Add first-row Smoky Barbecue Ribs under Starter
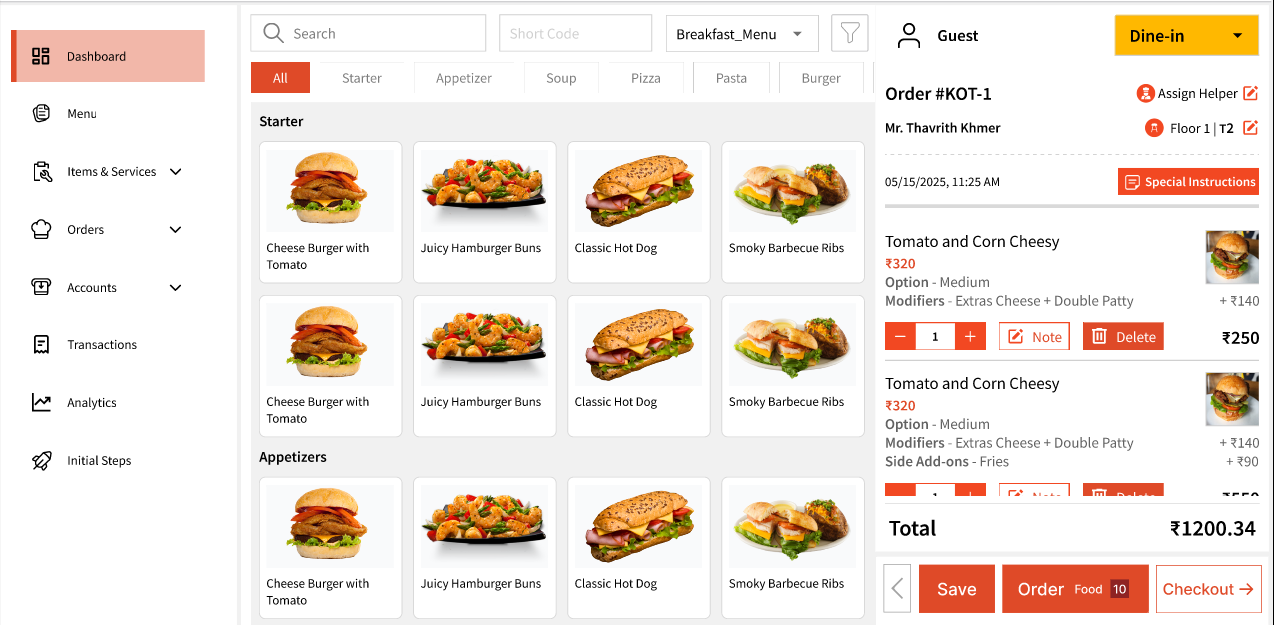 click(x=792, y=212)
